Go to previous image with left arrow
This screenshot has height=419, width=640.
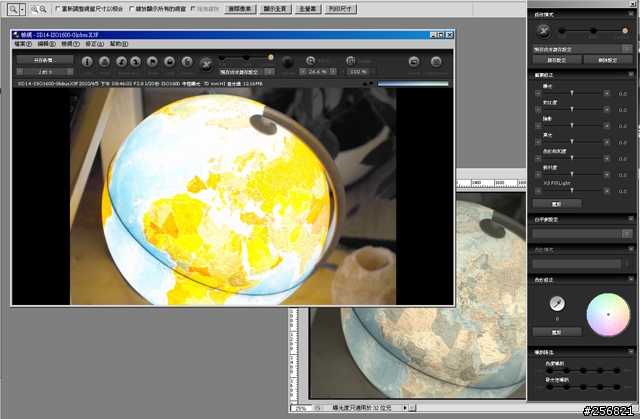pos(20,72)
